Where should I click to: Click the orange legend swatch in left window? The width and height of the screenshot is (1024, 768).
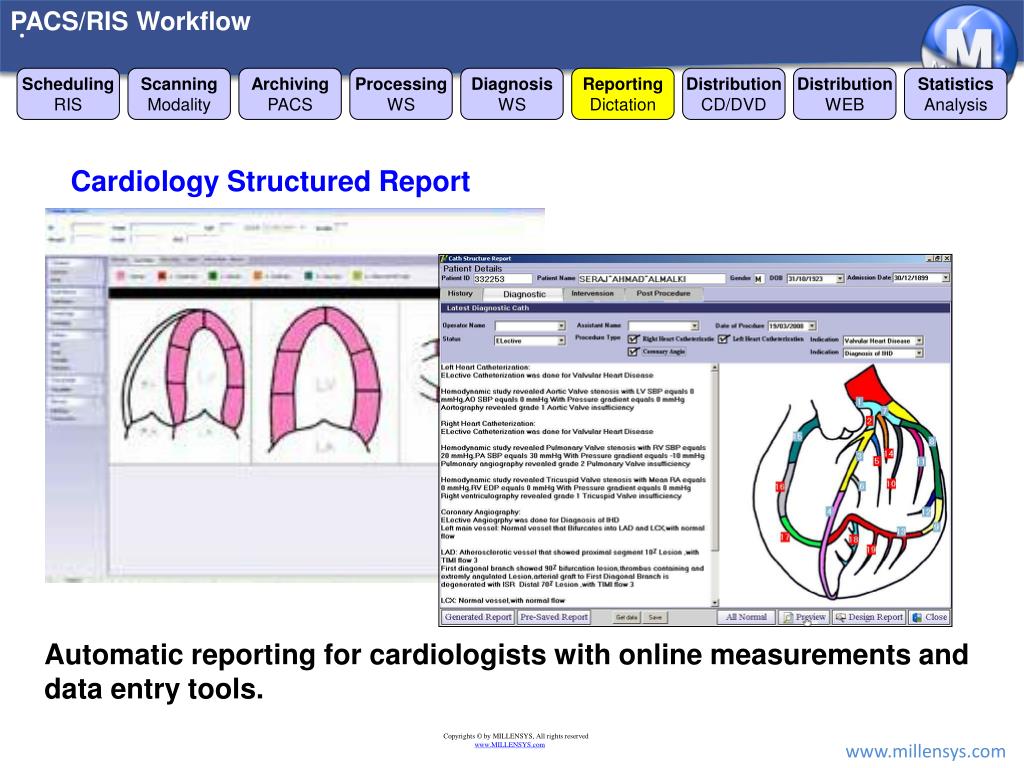click(258, 276)
